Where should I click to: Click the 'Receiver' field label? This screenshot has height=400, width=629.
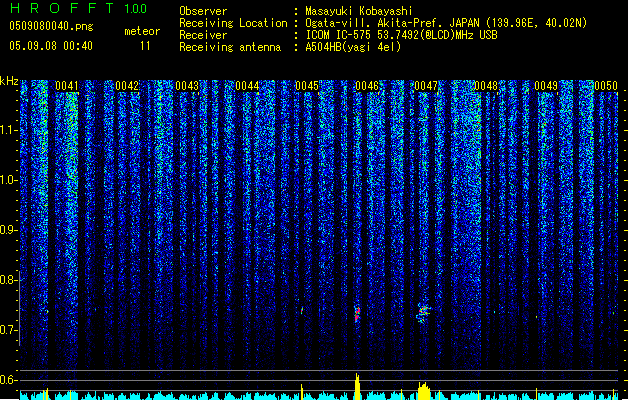(x=203, y=35)
